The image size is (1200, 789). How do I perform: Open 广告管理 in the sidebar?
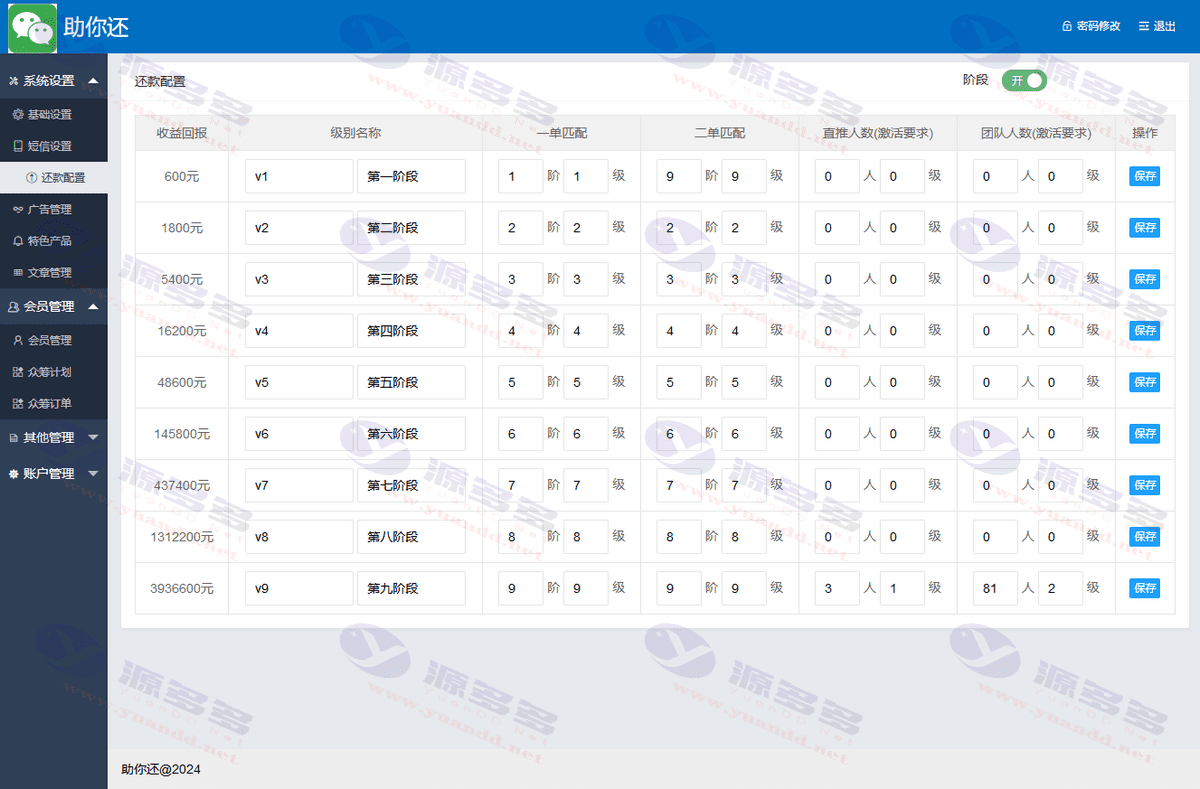pyautogui.click(x=54, y=209)
